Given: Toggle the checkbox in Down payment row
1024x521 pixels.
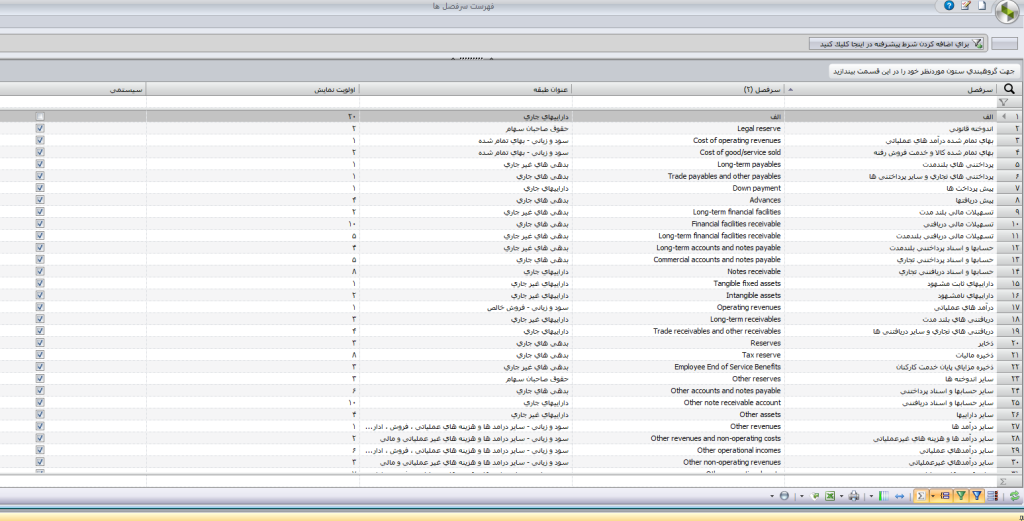Looking at the screenshot, I should click(40, 188).
